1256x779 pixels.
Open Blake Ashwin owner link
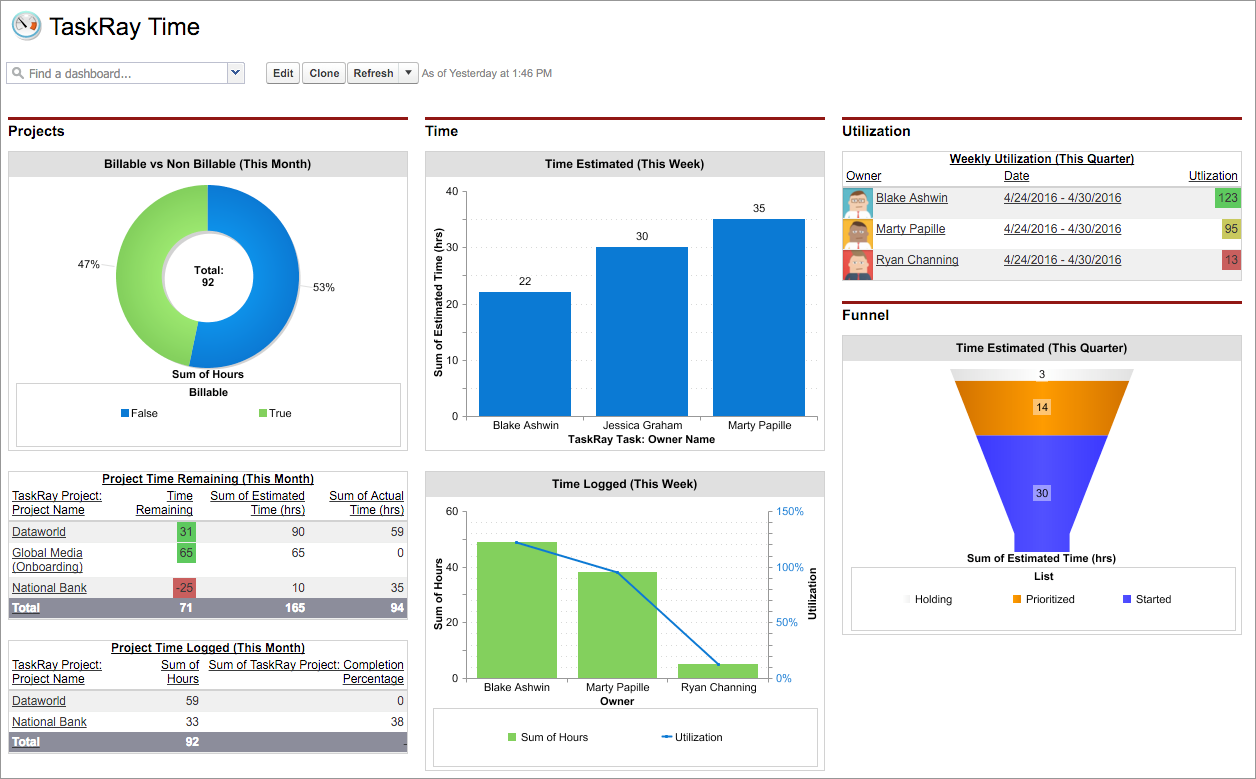[912, 198]
